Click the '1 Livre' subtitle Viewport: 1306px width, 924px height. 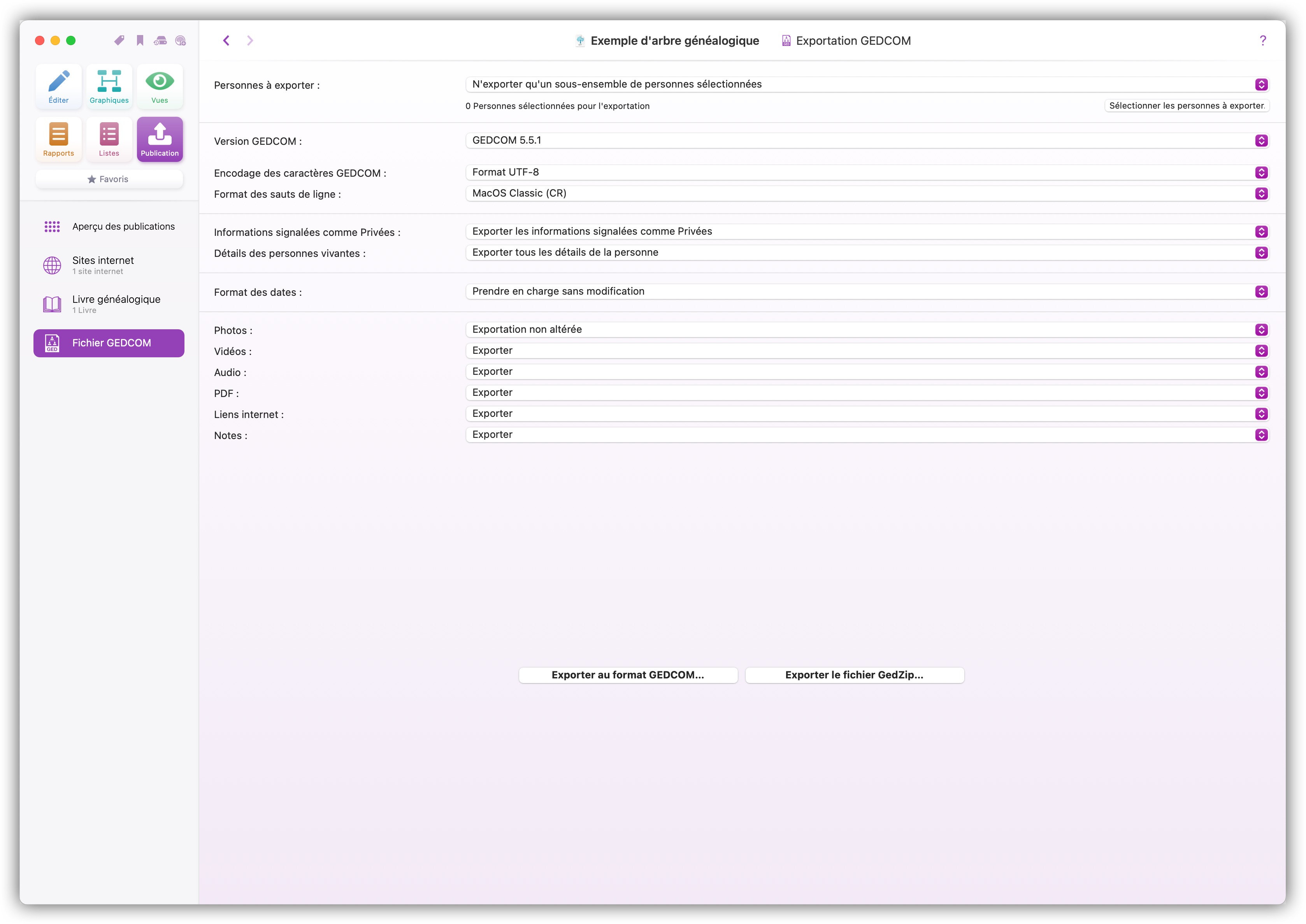[x=84, y=310]
